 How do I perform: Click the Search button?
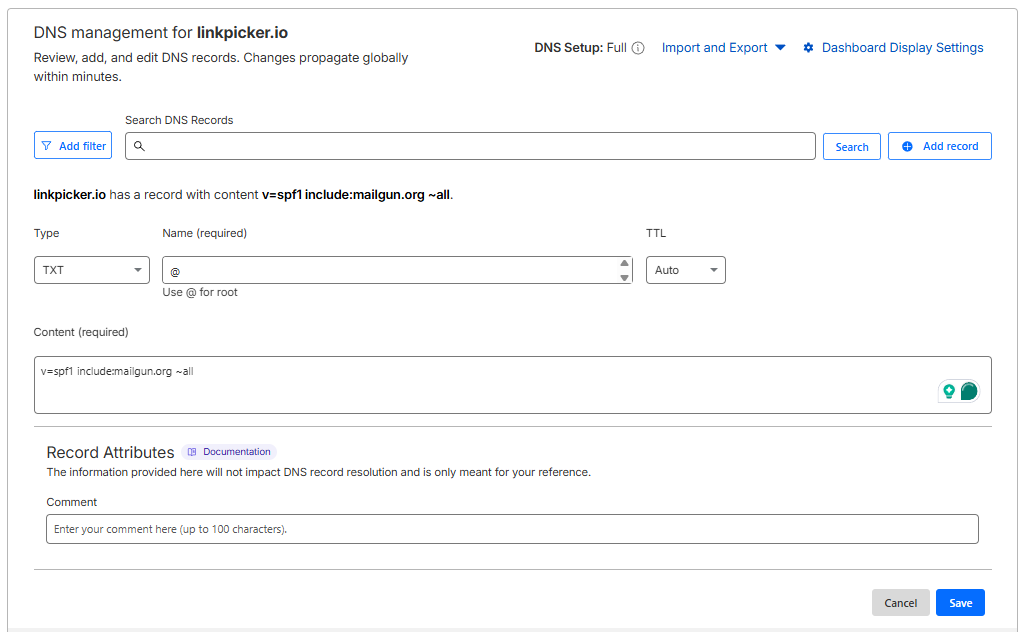tap(852, 147)
